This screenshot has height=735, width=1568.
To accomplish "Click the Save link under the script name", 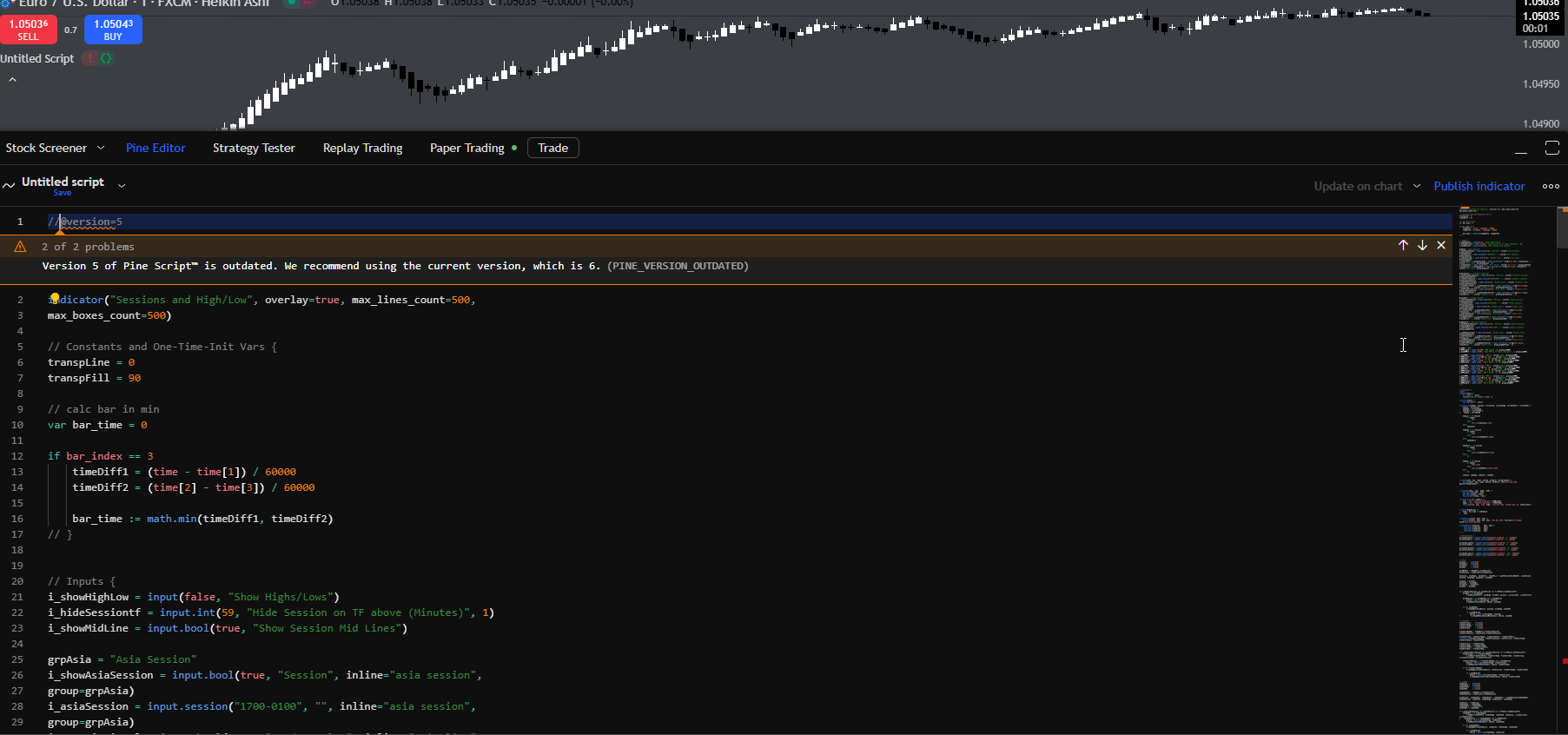I will 63,193.
